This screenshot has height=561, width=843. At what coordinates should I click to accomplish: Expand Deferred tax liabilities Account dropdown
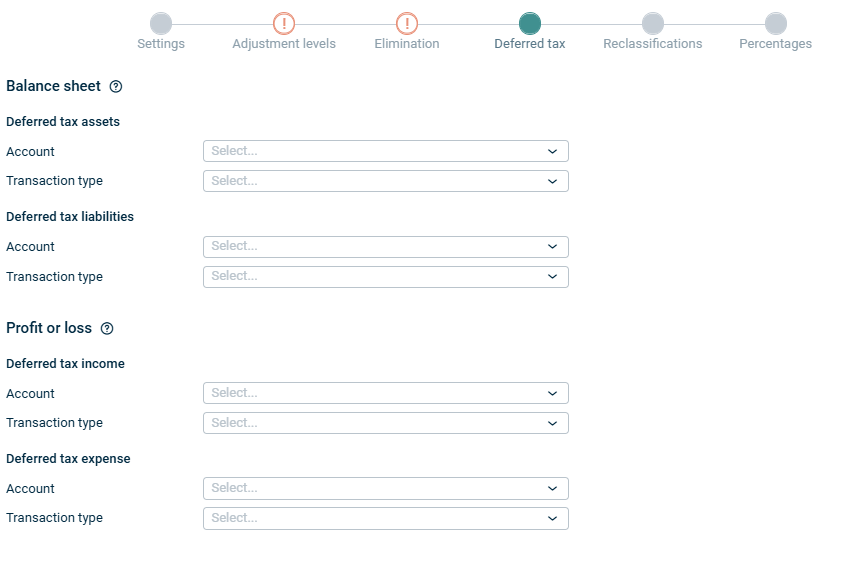click(385, 246)
